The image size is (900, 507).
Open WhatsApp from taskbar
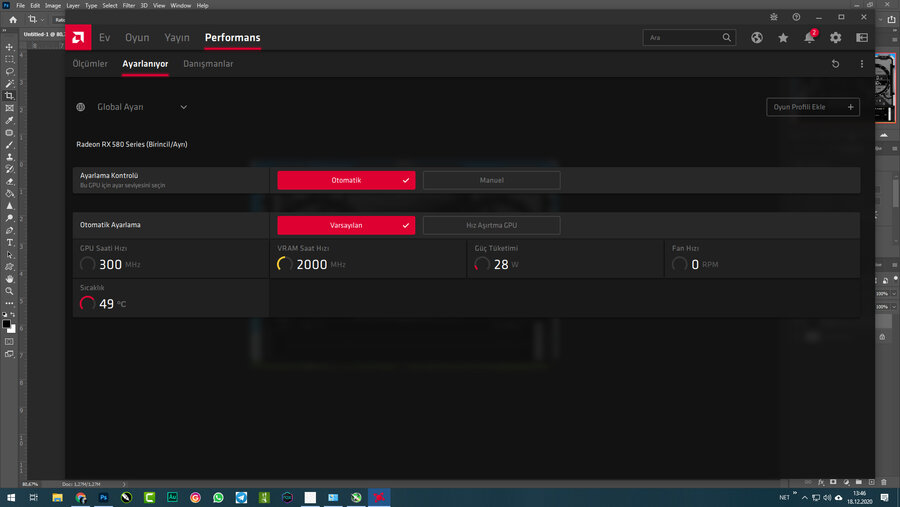click(x=218, y=497)
